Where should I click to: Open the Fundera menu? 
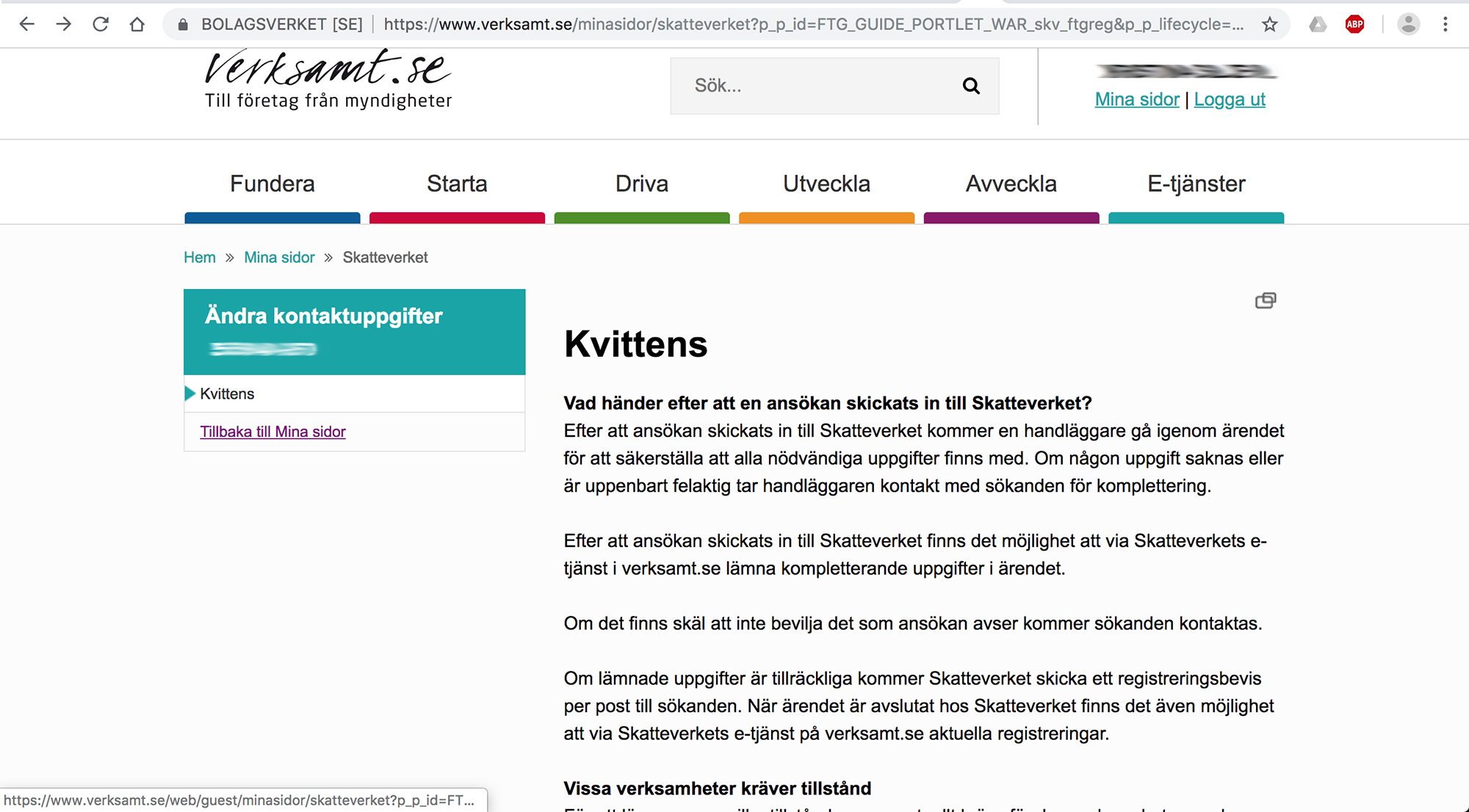272,184
